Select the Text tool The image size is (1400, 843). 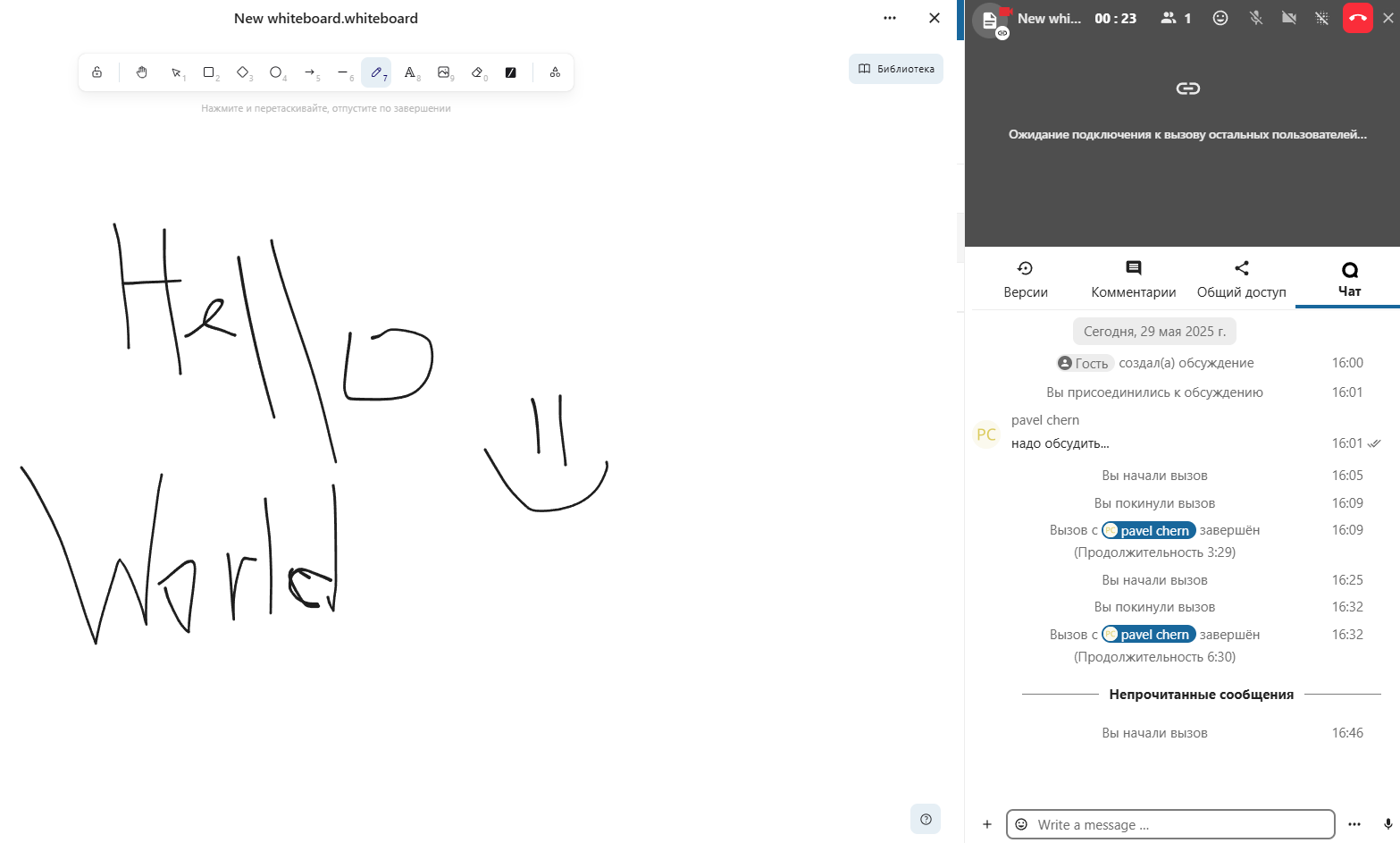tap(410, 72)
